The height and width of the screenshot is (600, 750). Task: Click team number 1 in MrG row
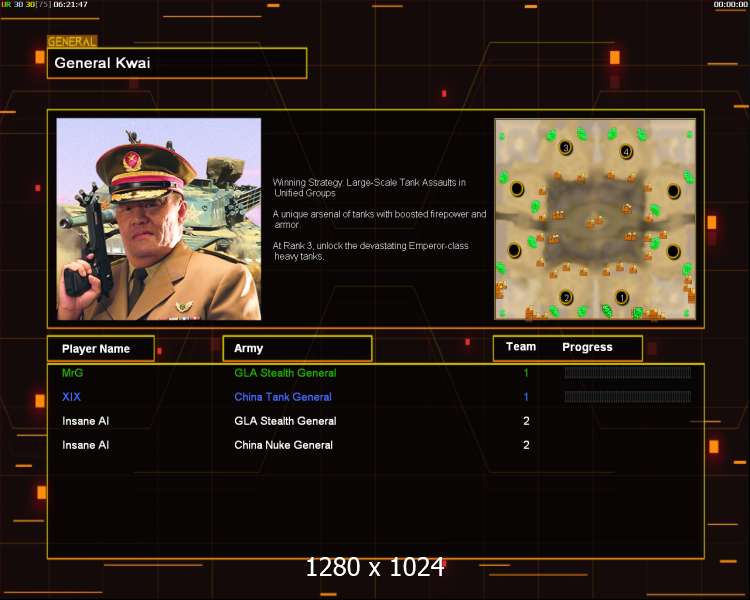pos(526,373)
